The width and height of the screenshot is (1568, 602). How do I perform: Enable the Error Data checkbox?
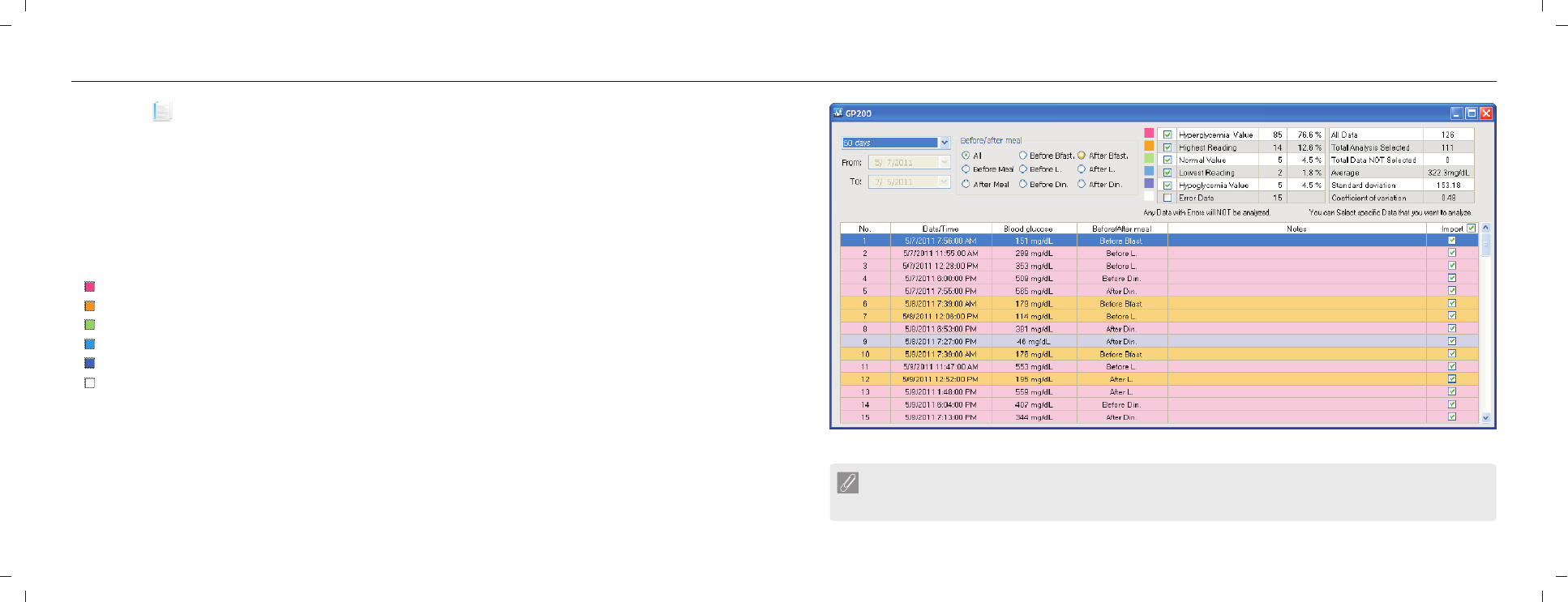[x=1167, y=198]
